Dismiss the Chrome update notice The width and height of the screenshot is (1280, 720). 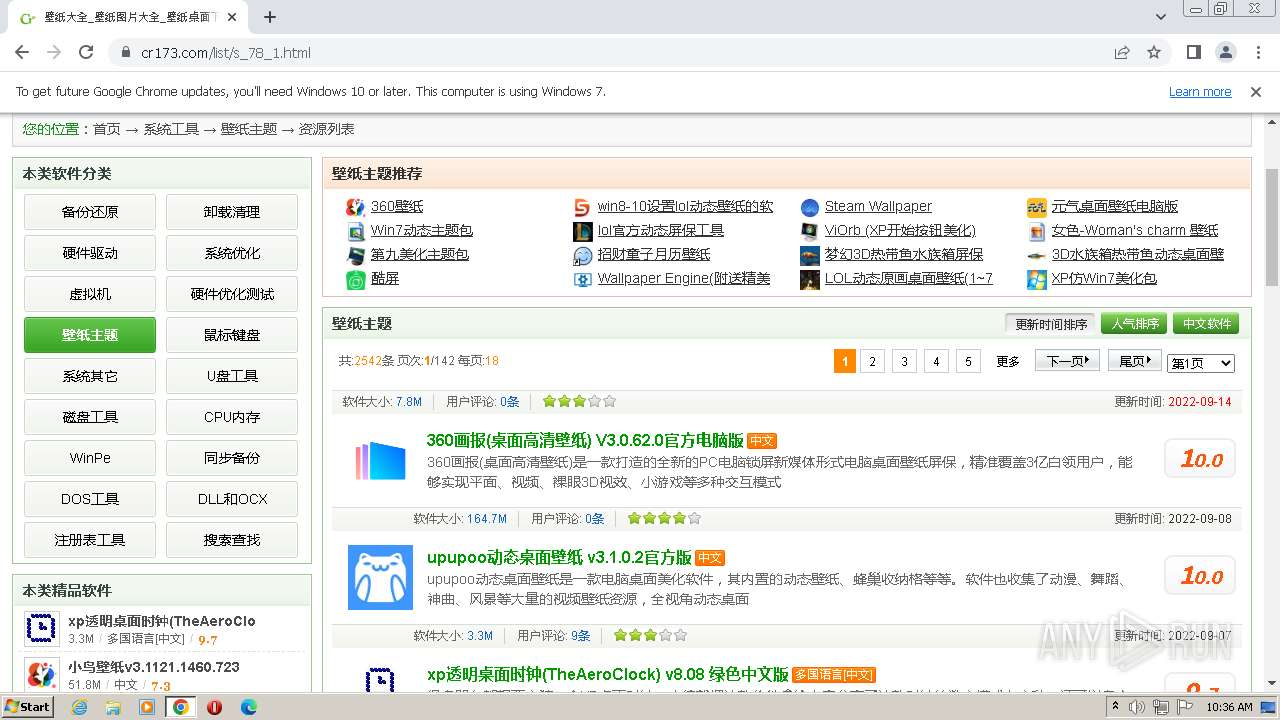(x=1256, y=91)
